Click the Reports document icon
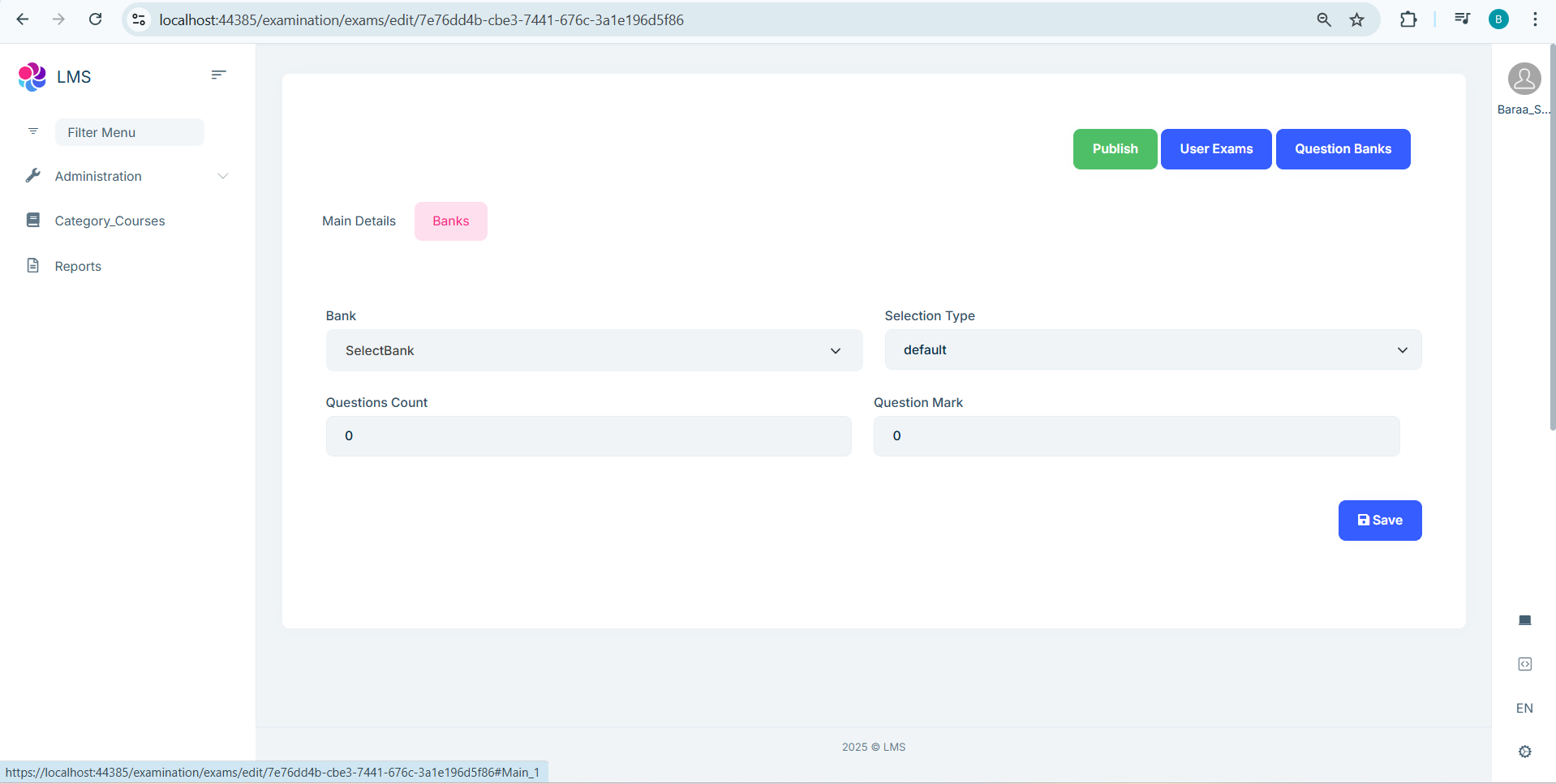The width and height of the screenshot is (1556, 784). click(x=33, y=265)
